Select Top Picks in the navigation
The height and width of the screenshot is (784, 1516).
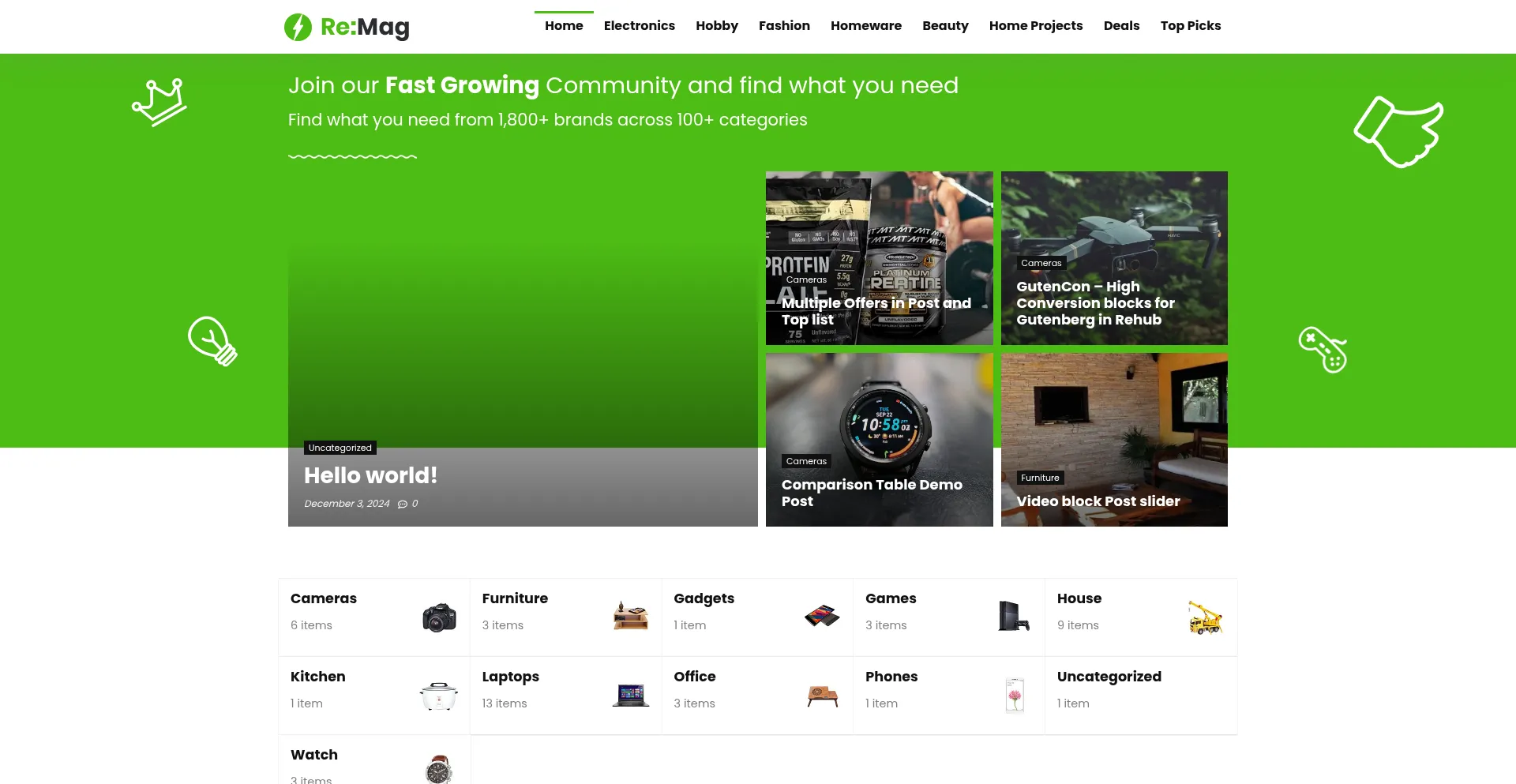coord(1190,26)
